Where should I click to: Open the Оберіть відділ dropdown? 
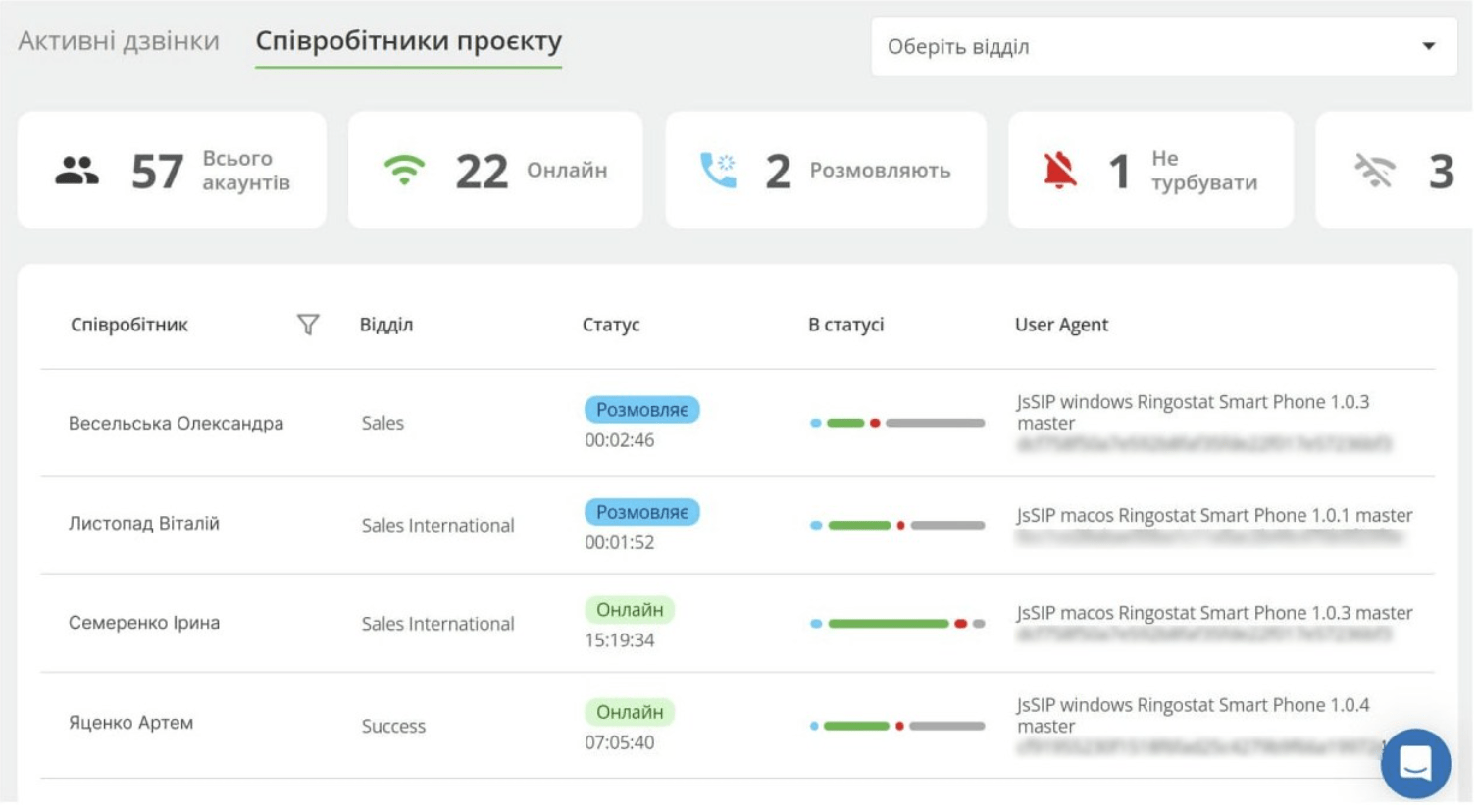[x=1163, y=46]
